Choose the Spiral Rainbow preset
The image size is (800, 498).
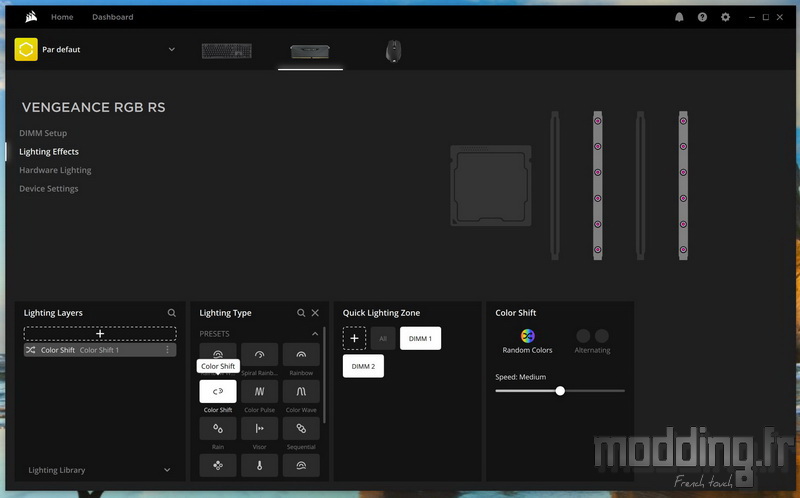coord(259,355)
